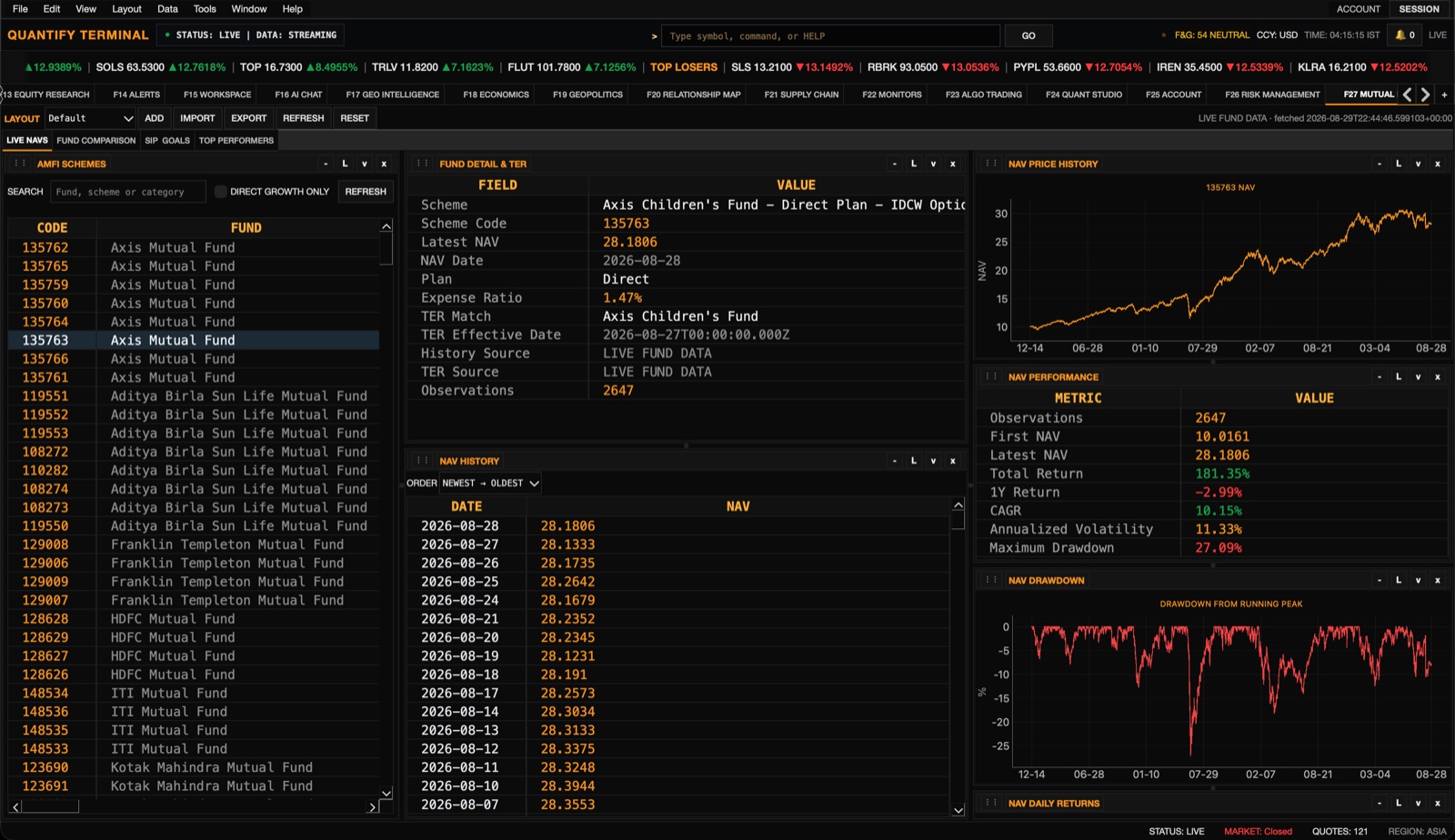Image resolution: width=1455 pixels, height=840 pixels.
Task: Close the AMFI Schemes panel
Action: [x=384, y=164]
